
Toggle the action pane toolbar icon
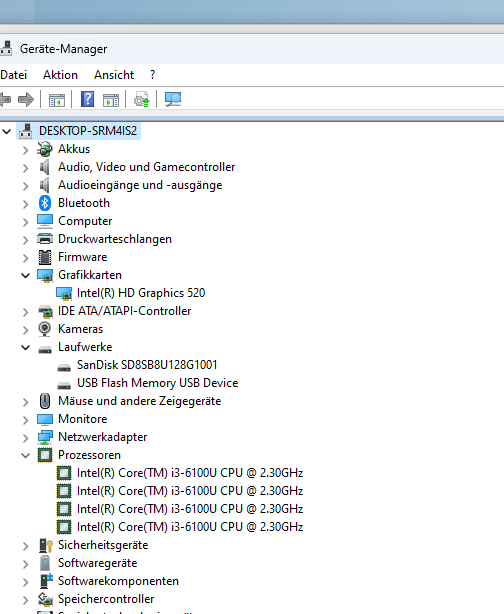(111, 100)
